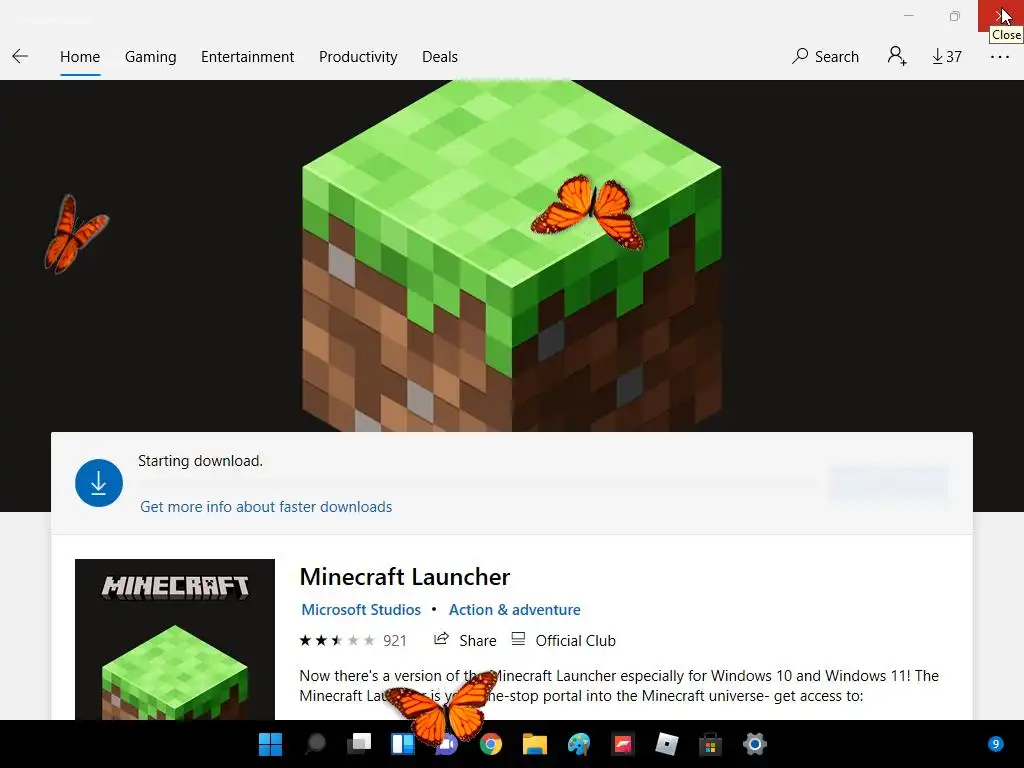The height and width of the screenshot is (768, 1024).
Task: Click the blue download circle icon
Action: pos(99,483)
